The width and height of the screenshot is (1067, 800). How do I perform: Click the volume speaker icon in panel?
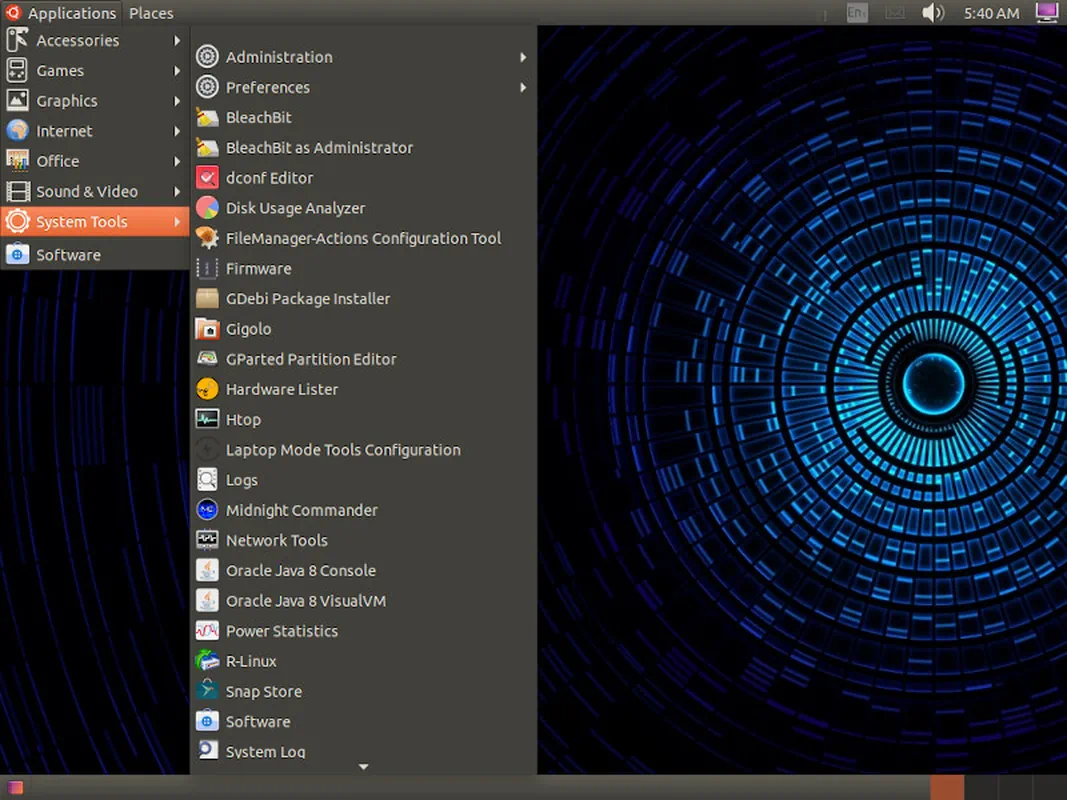point(932,13)
